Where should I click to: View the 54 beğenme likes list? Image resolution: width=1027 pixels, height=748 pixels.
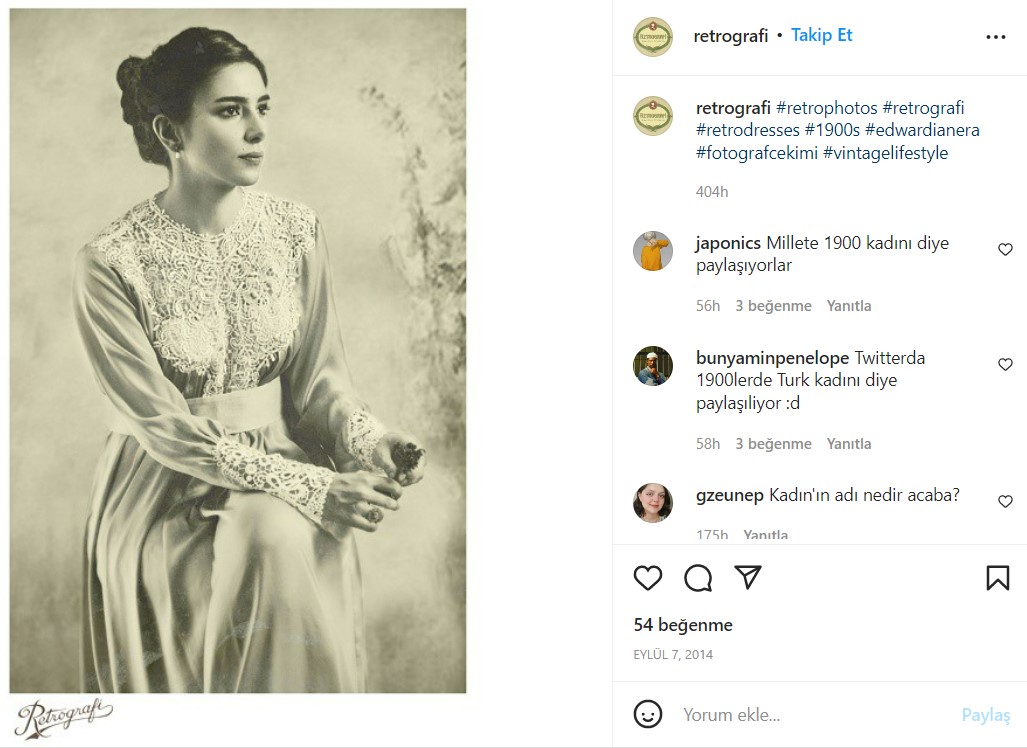pos(683,625)
